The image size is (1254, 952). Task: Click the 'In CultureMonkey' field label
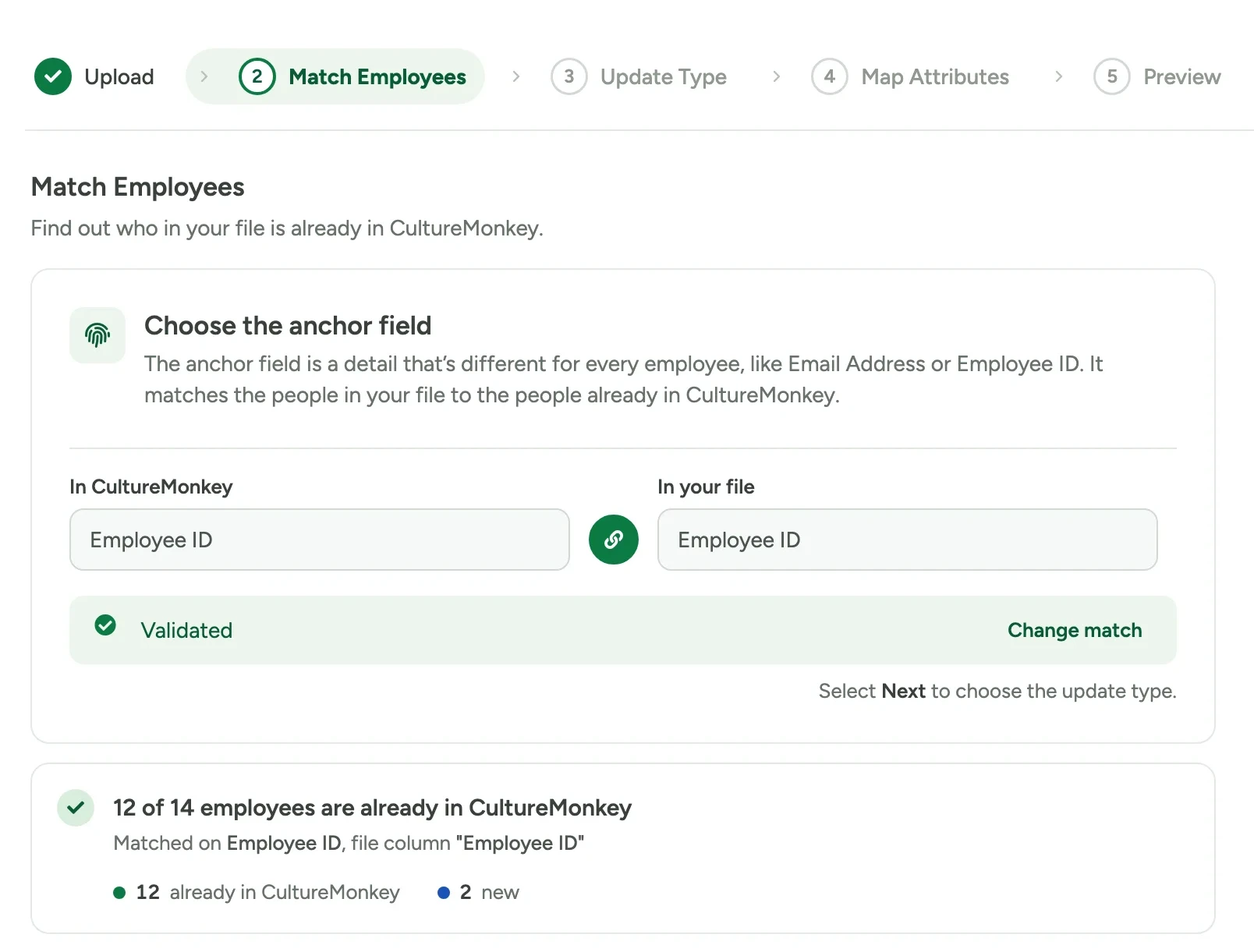(151, 487)
